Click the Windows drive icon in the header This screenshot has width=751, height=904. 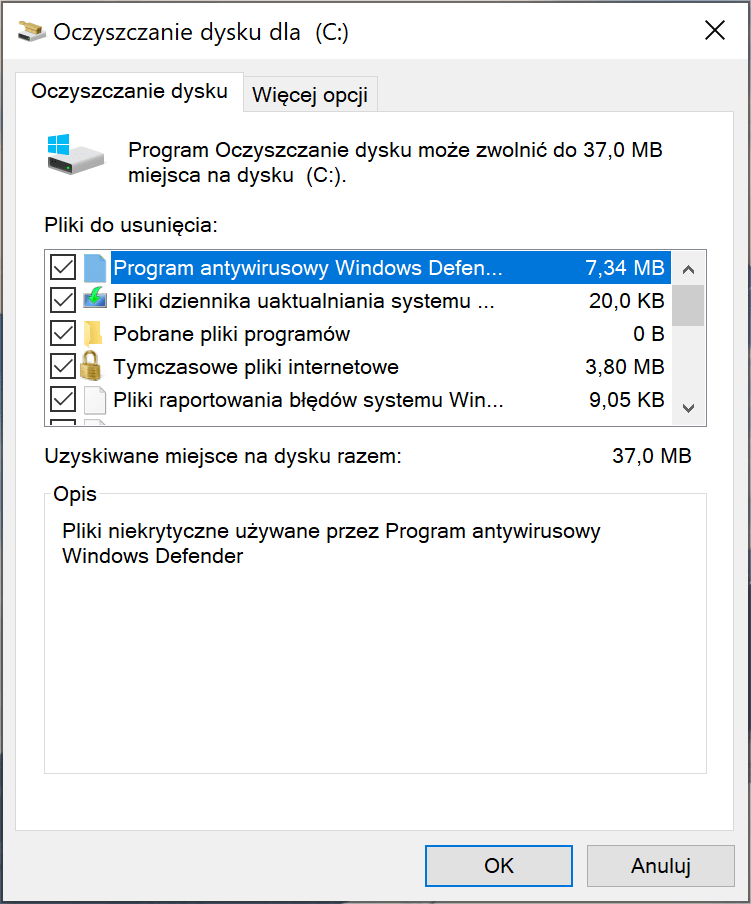pos(76,155)
